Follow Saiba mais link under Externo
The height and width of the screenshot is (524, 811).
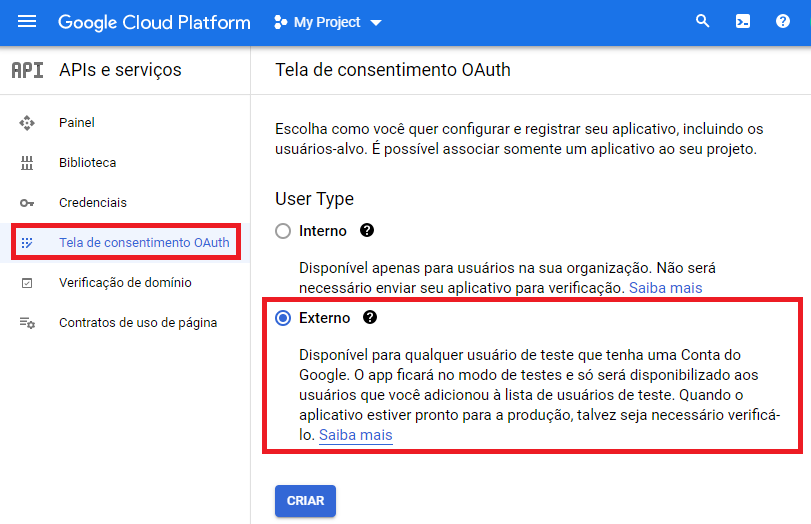(355, 435)
